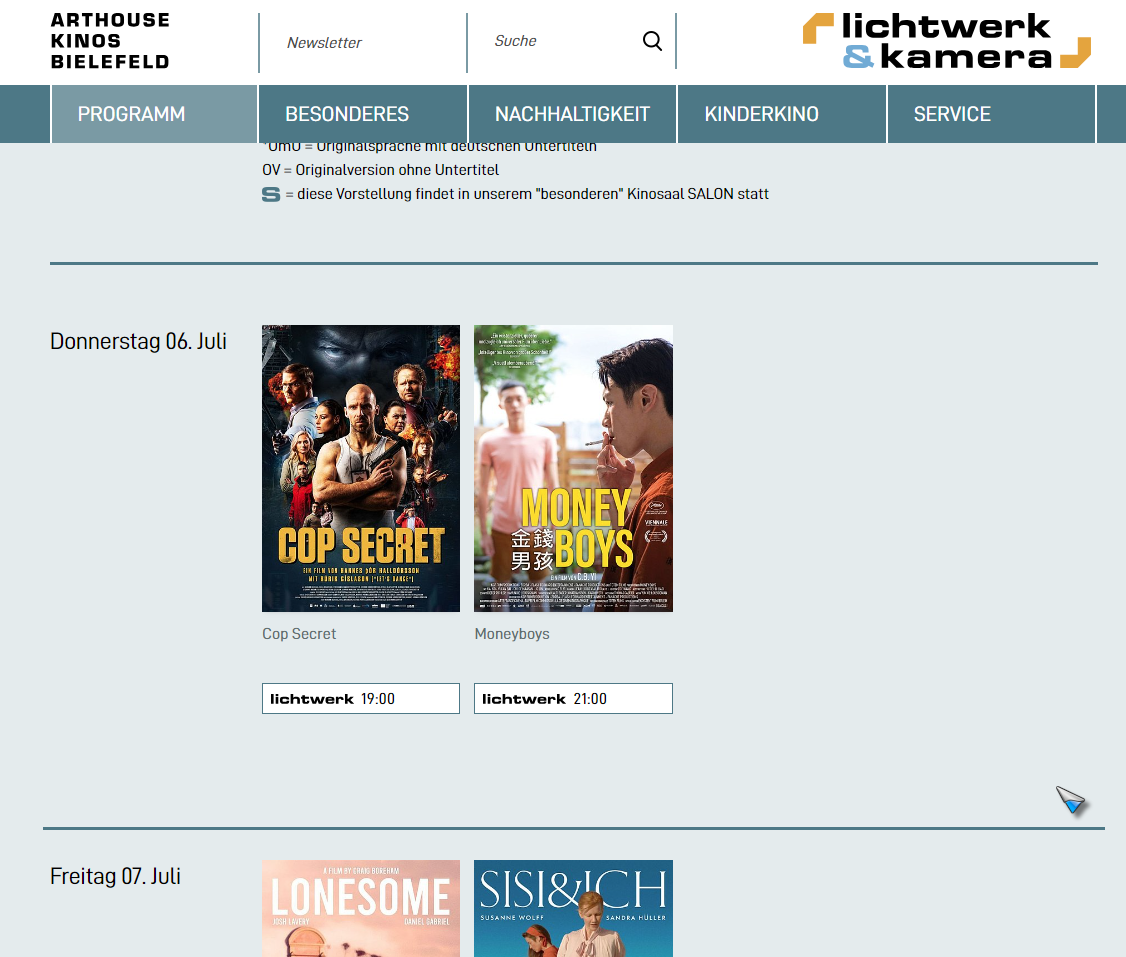The width and height of the screenshot is (1126, 957).
Task: Open the Moneyboys title link
Action: tap(512, 634)
